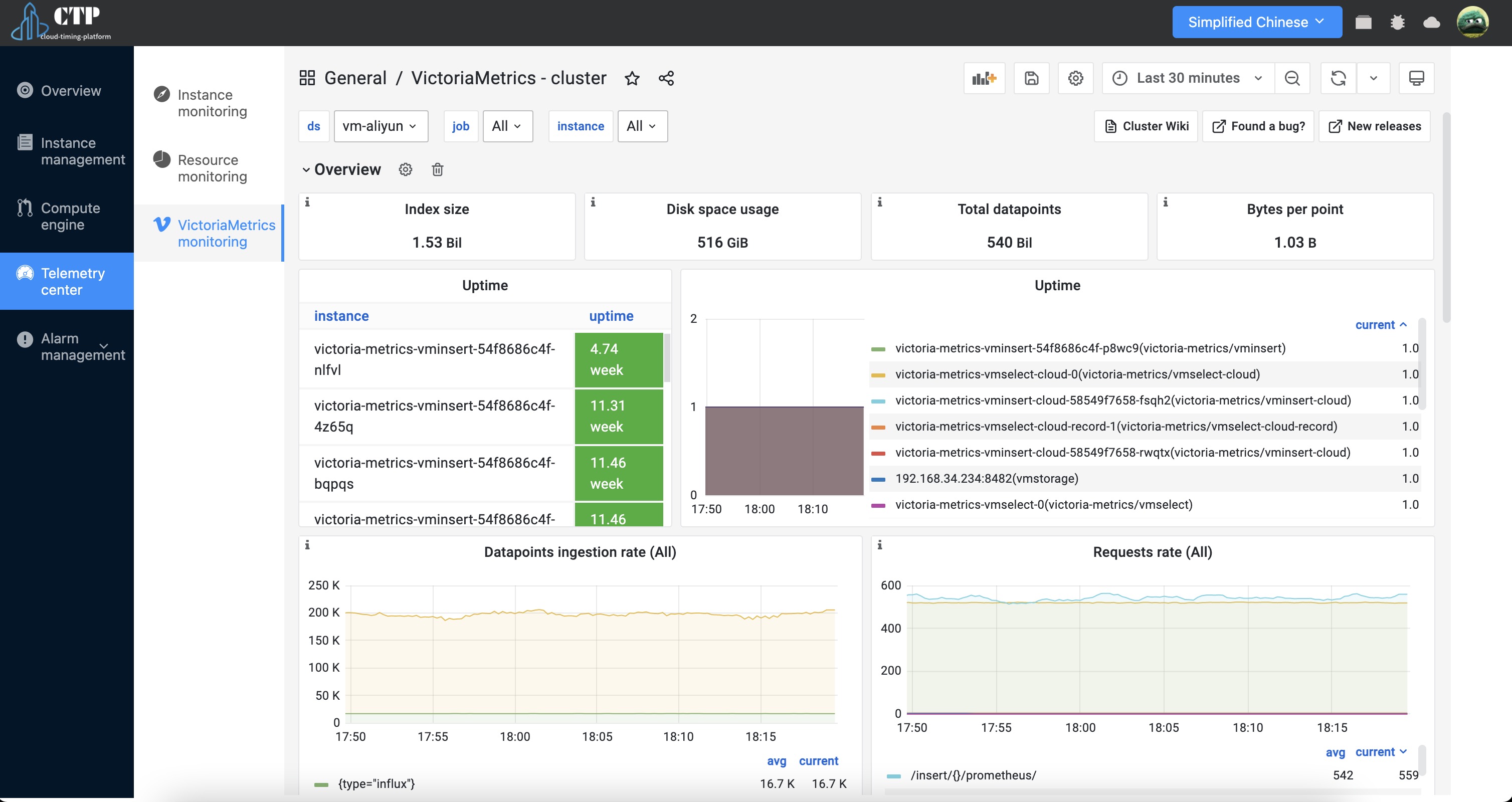Image resolution: width=1512 pixels, height=802 pixels.
Task: Toggle victoria-metrics-vmselect-0 series in legend
Action: pos(1044,505)
